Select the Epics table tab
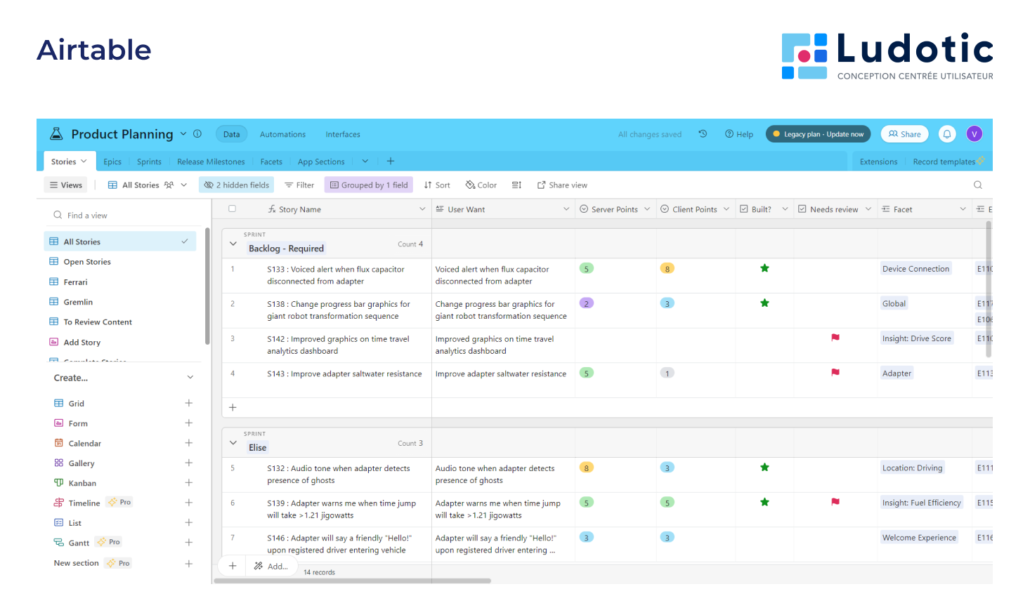This screenshot has height=615, width=1030. 112,161
